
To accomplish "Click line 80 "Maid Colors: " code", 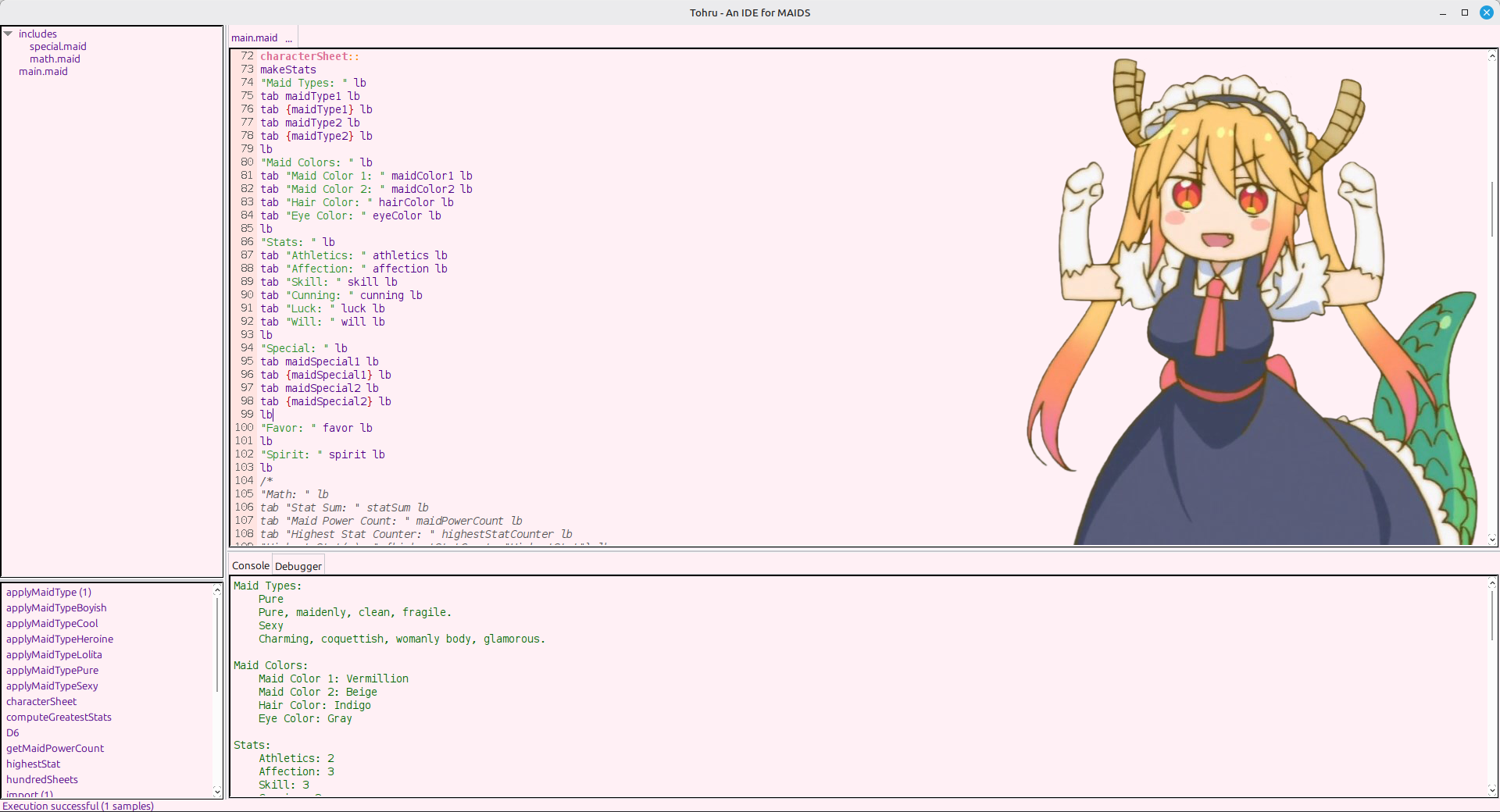I will [316, 162].
